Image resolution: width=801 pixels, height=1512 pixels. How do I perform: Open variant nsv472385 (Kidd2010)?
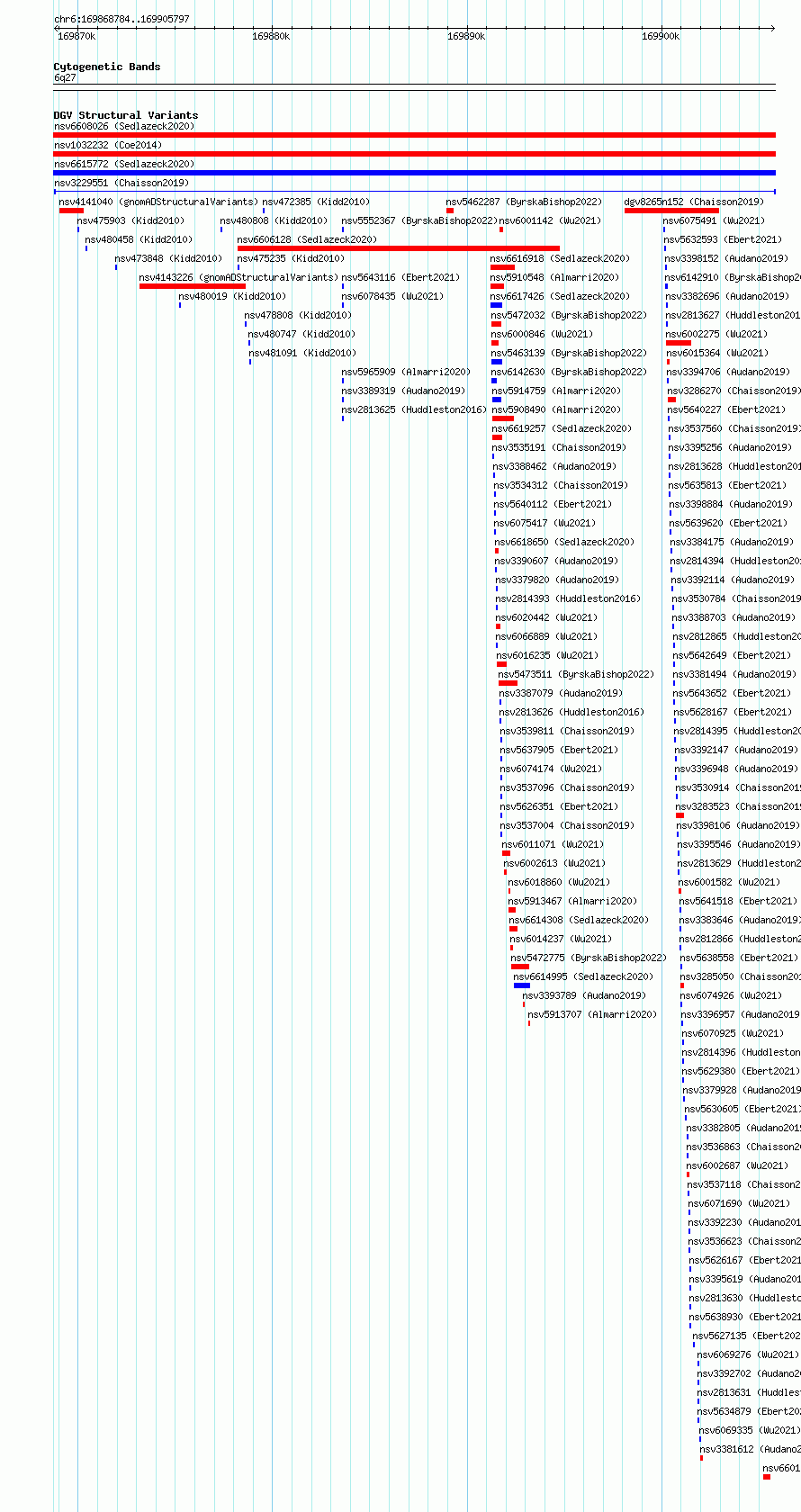tap(316, 202)
